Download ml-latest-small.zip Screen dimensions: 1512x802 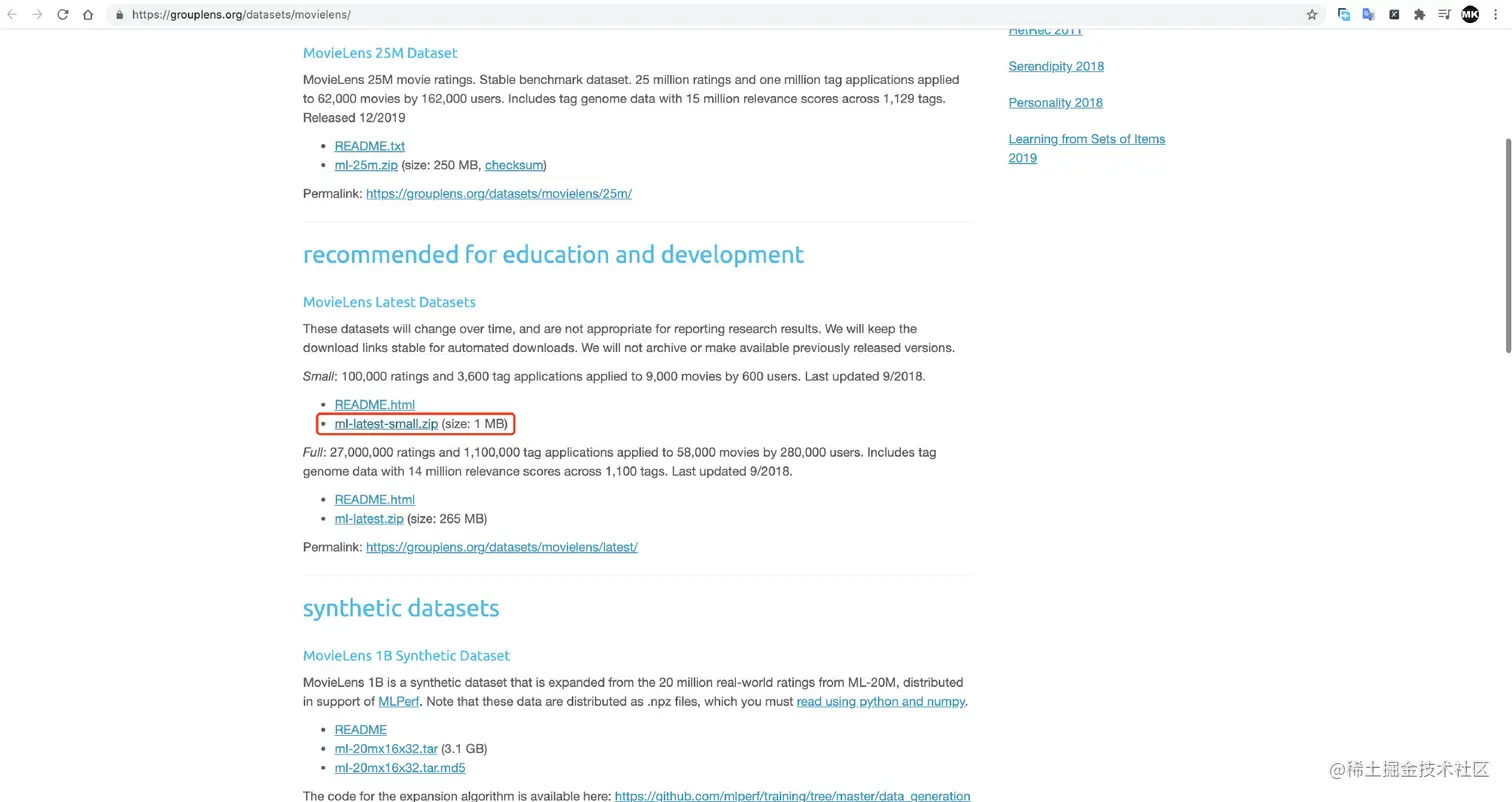[x=386, y=424]
